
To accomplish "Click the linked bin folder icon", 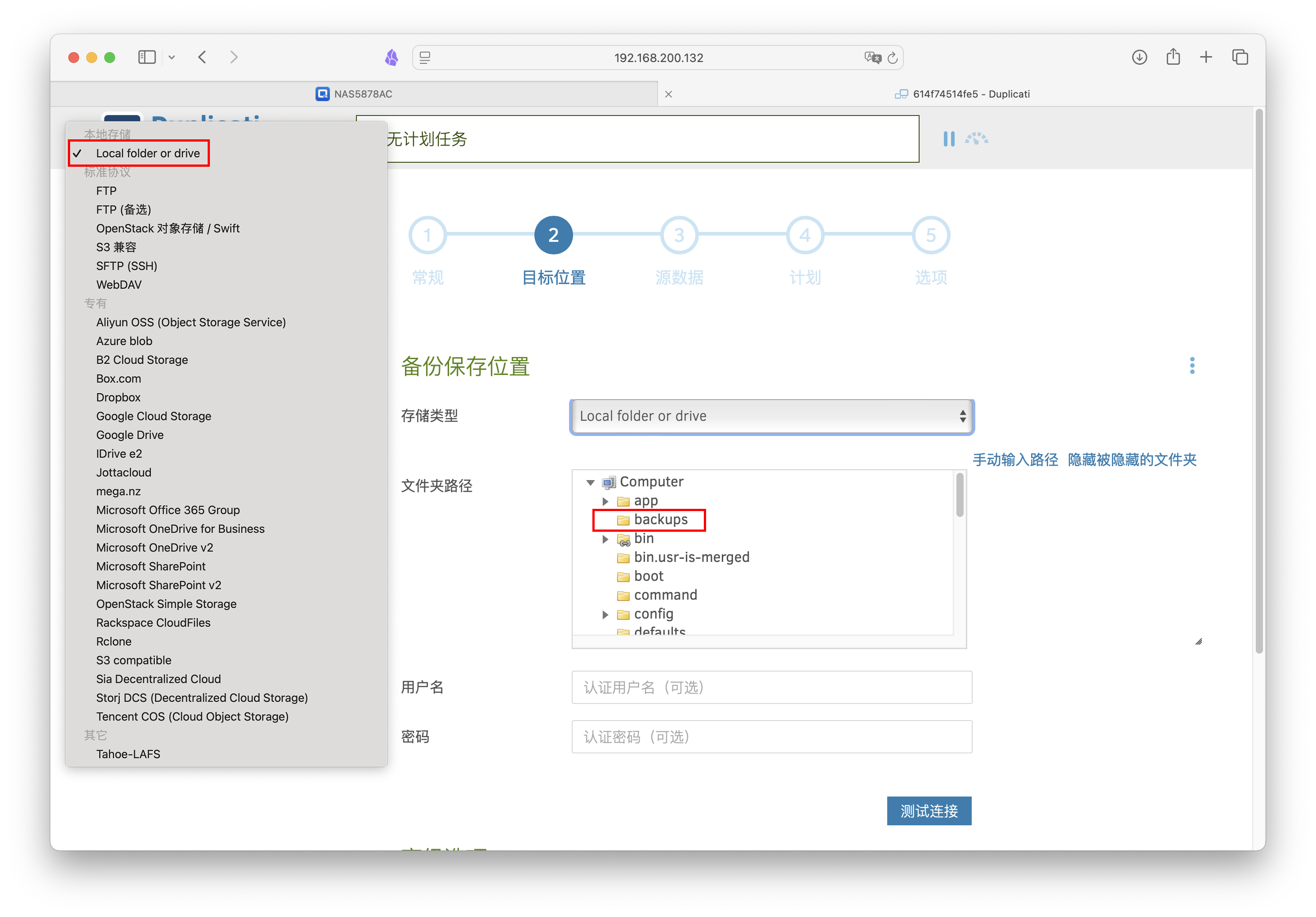I will [623, 540].
